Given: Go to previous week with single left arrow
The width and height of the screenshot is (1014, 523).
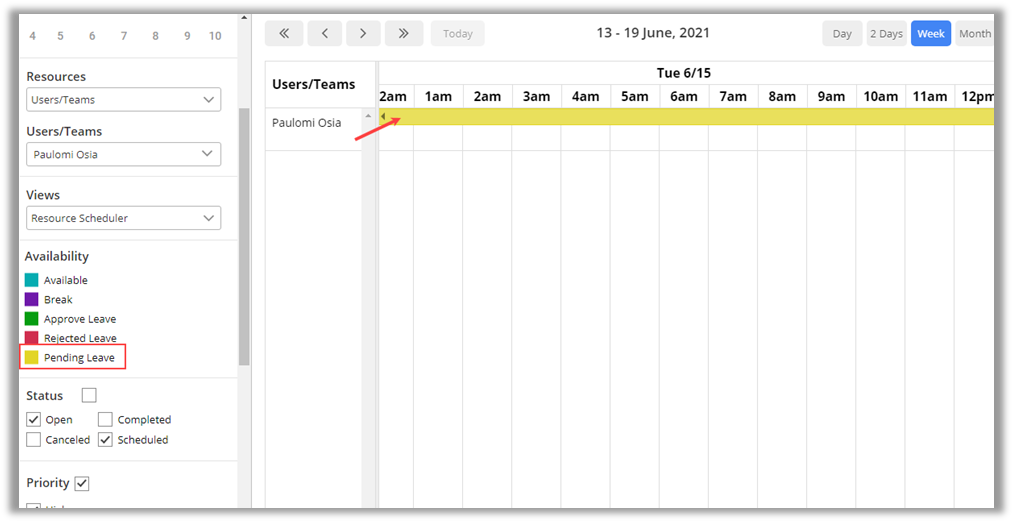Looking at the screenshot, I should (324, 34).
